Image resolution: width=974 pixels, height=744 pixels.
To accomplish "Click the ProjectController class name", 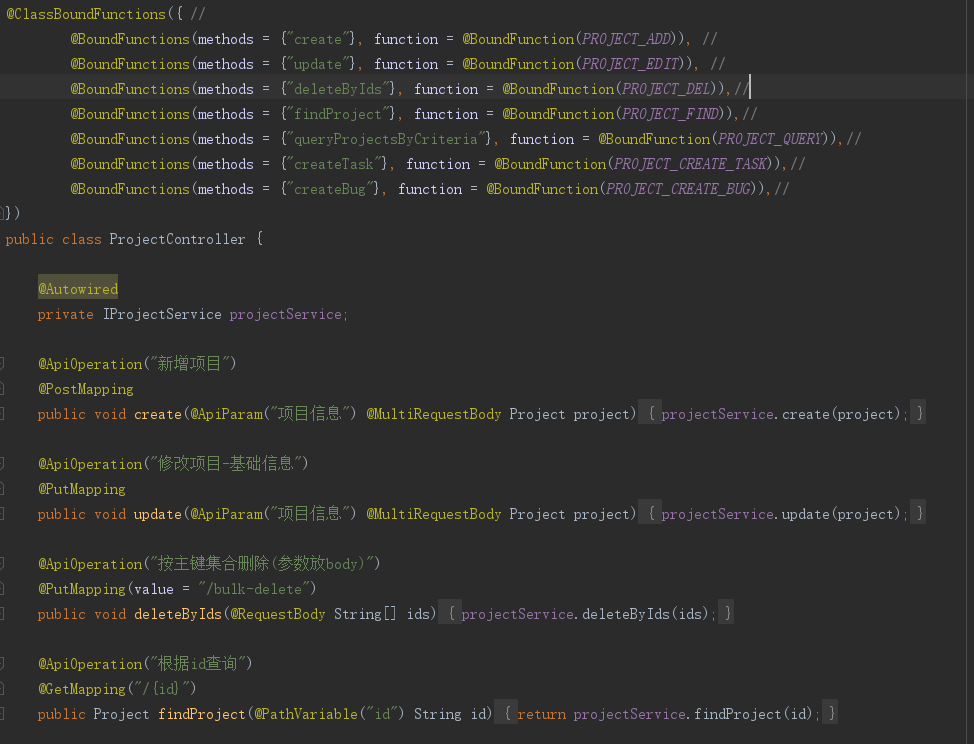I will tap(177, 239).
